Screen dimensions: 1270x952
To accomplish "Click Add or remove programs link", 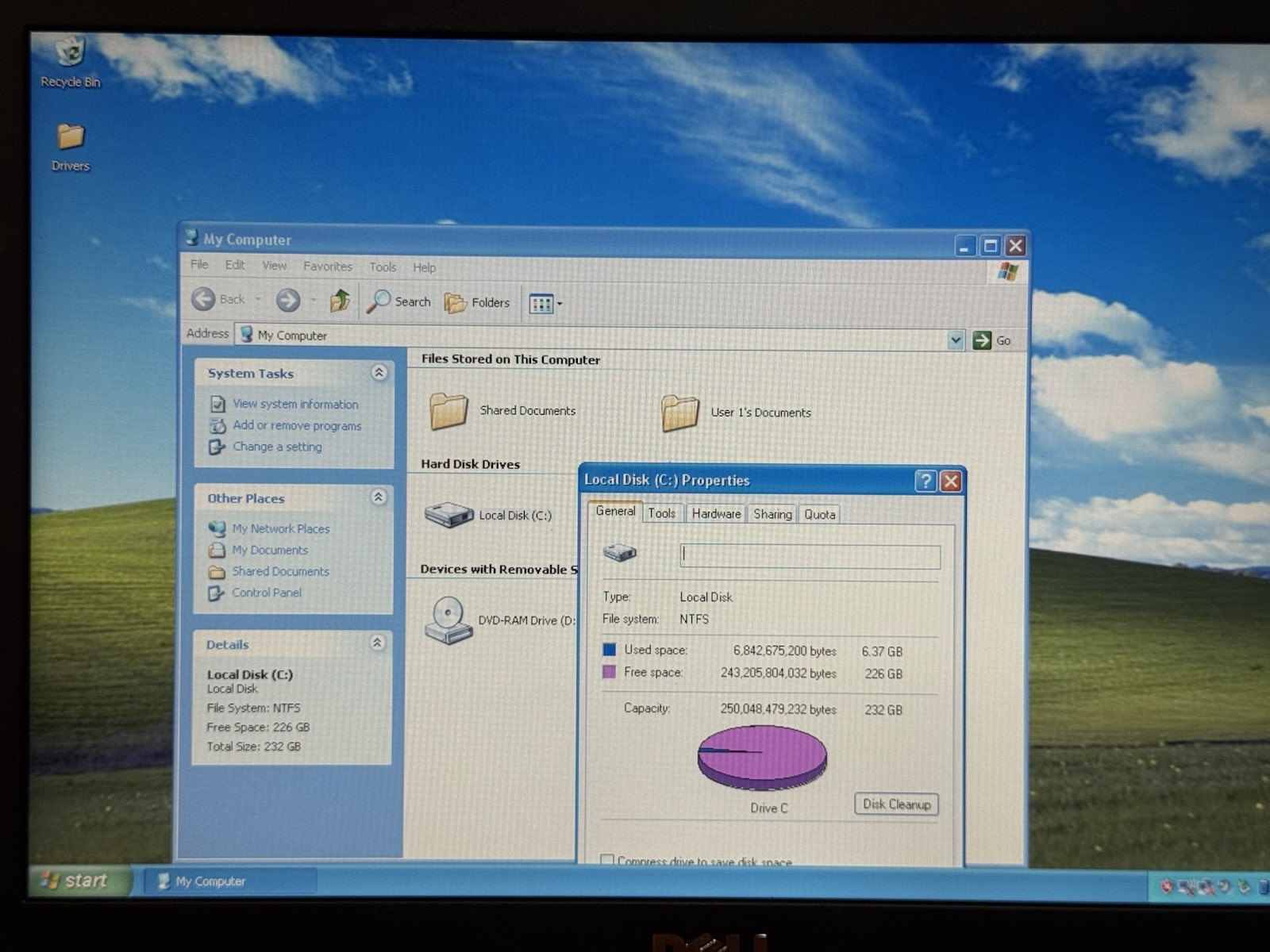I will [x=297, y=425].
